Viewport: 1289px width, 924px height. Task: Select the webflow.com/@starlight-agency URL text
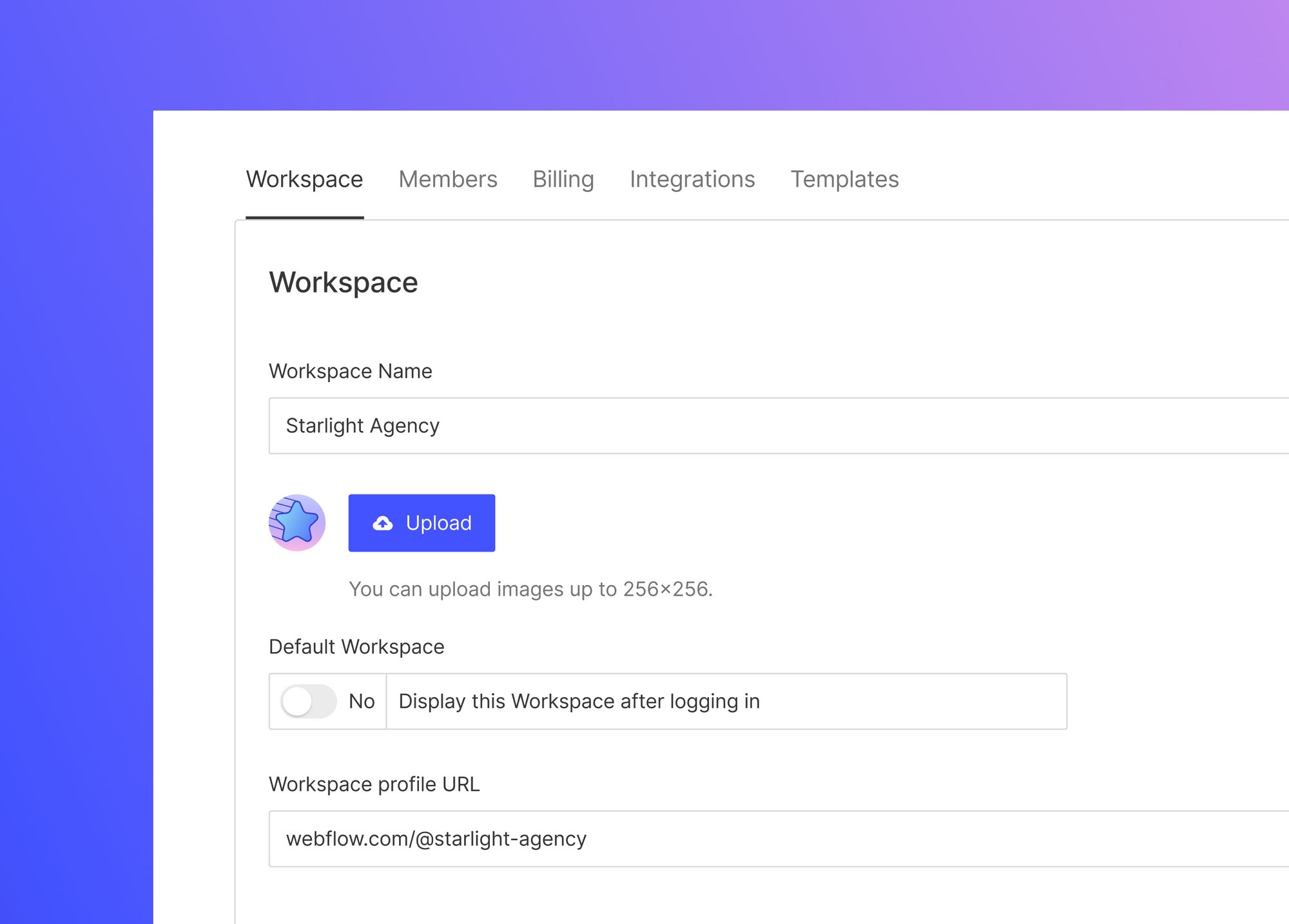(436, 838)
